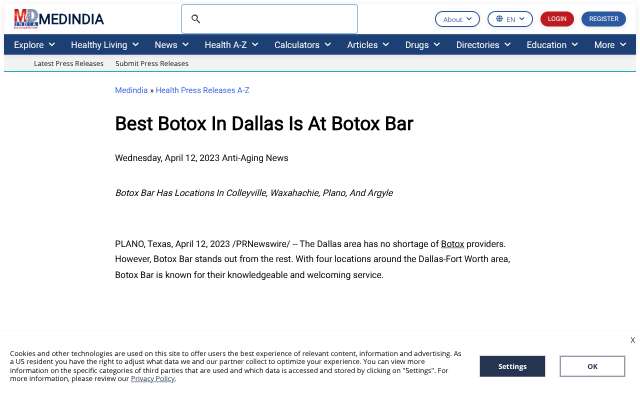Viewport: 640px width, 400px height.
Task: Focus the site search field
Action: 269,19
